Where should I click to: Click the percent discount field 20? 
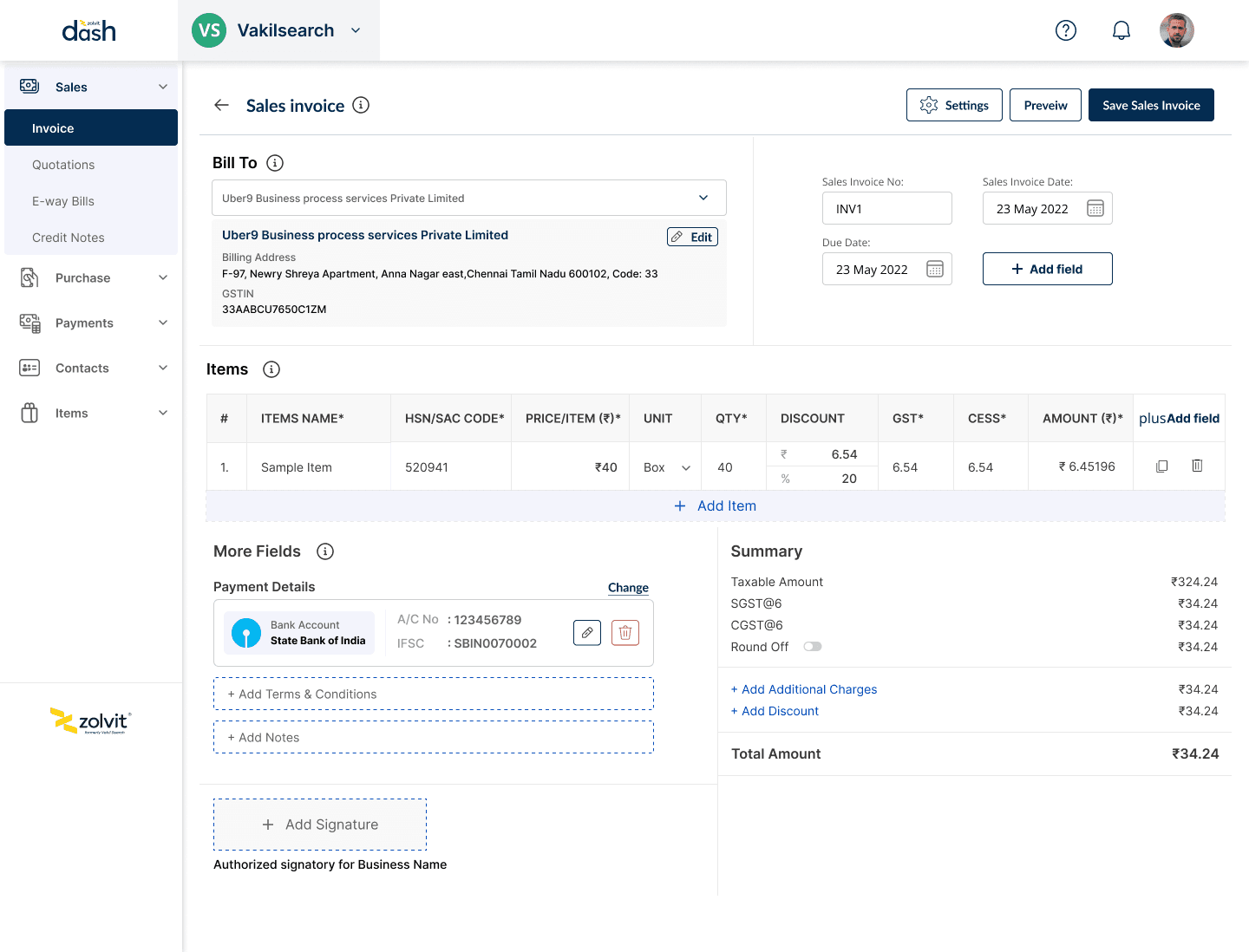coord(821,479)
